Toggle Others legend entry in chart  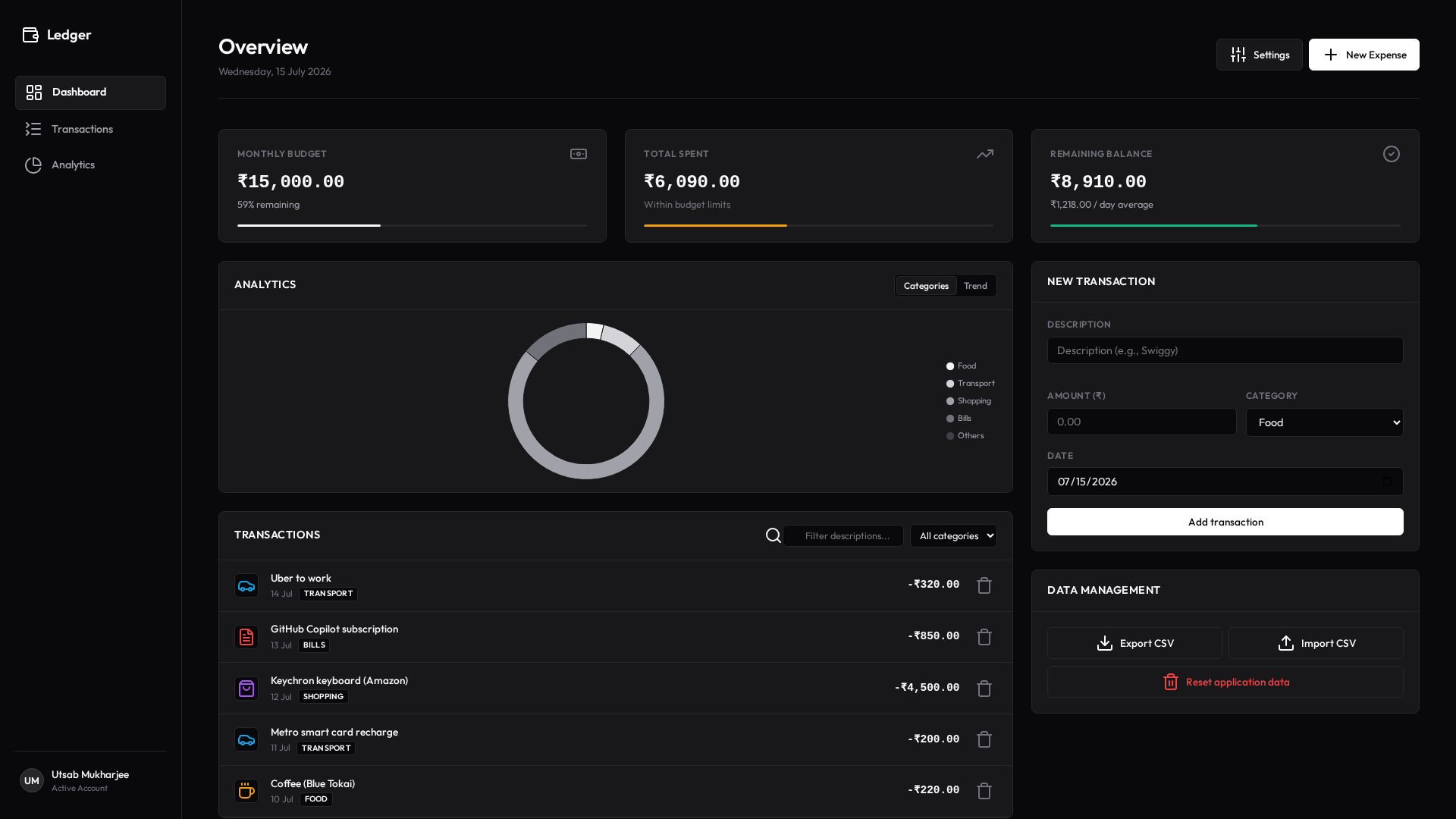[x=965, y=436]
